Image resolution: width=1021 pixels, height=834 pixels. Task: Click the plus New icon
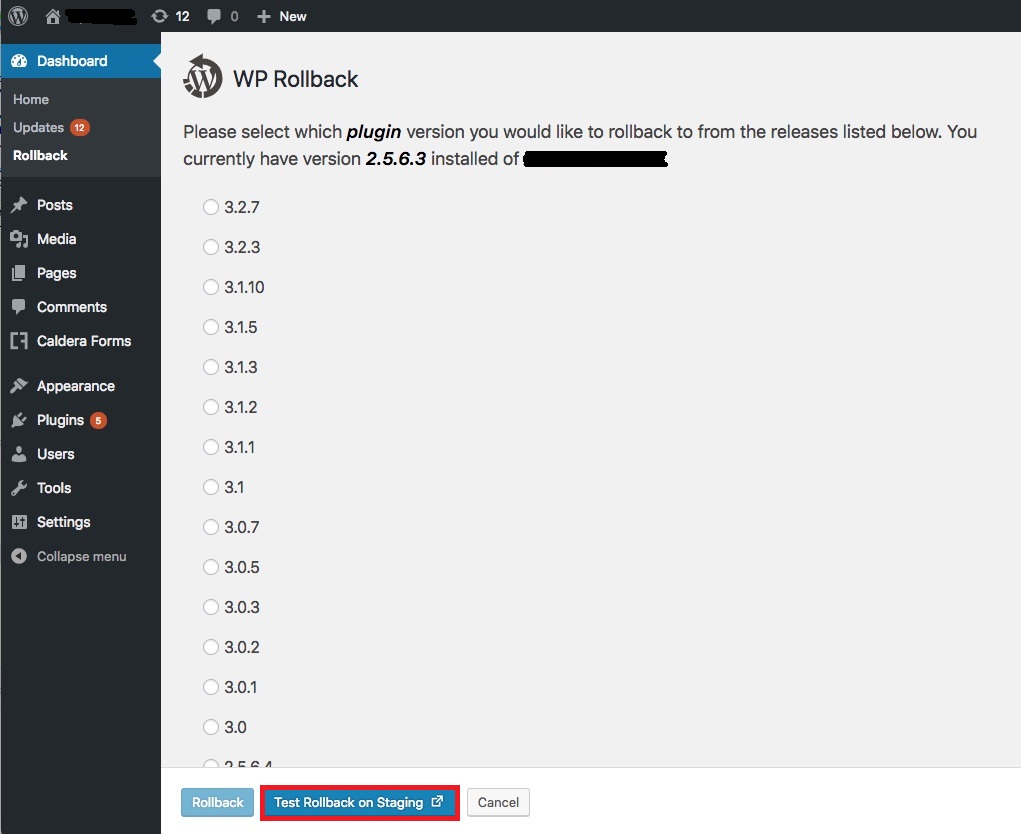264,16
